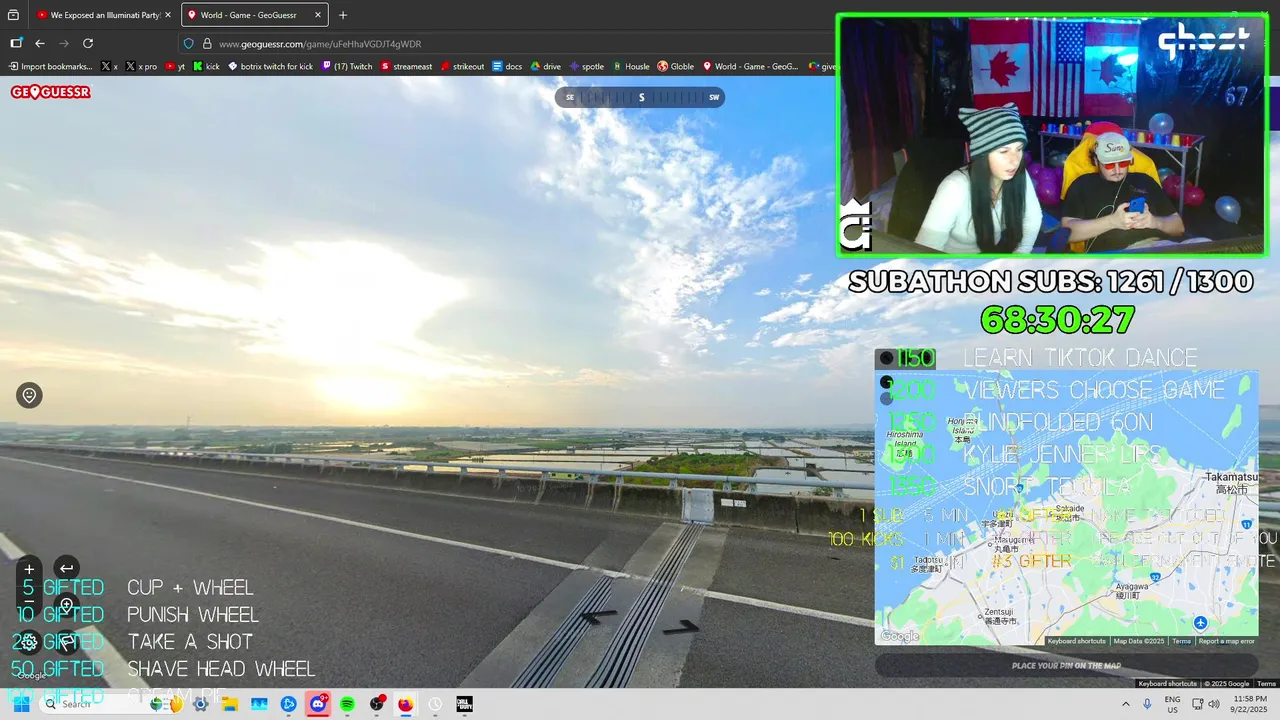Open the 'x' bookmark
The height and width of the screenshot is (720, 1280).
click(110, 67)
